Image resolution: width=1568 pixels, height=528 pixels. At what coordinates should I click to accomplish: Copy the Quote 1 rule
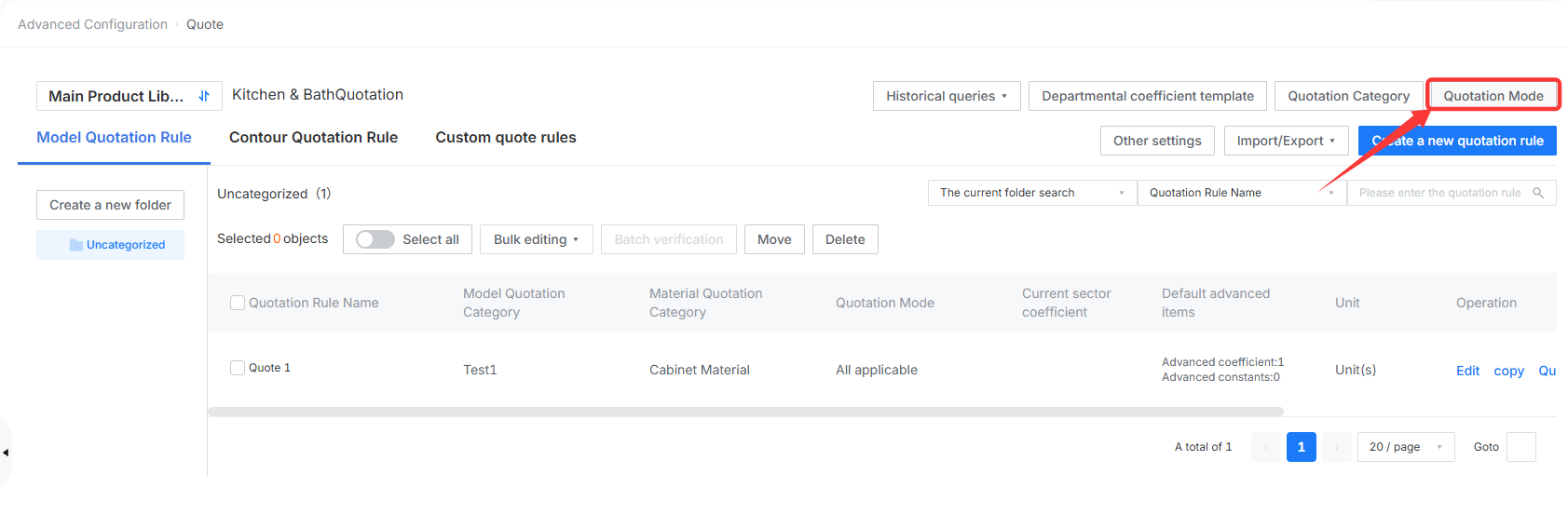[x=1508, y=371]
